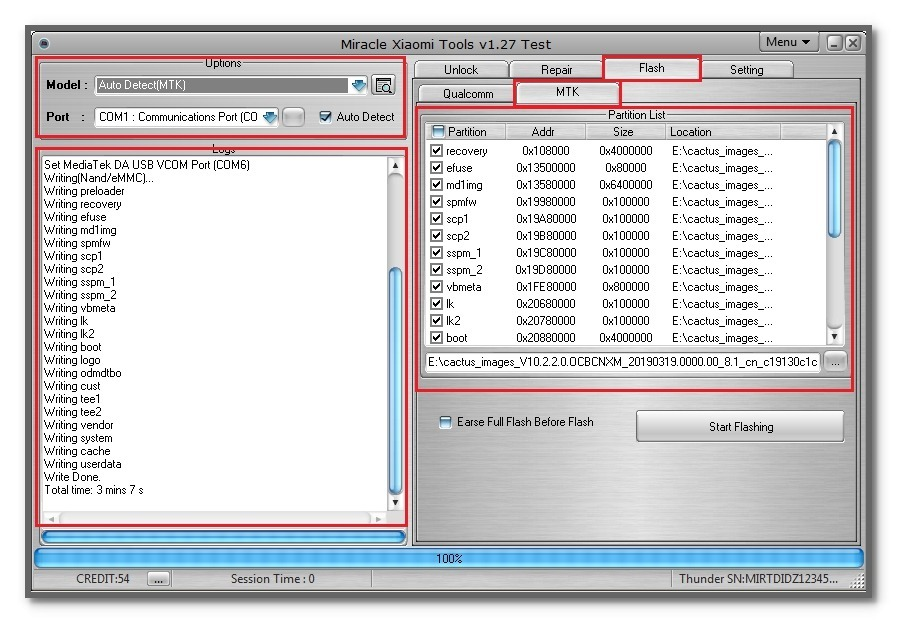Uncheck the efuse partition checkbox
Viewport: 897px width, 623px height.
[436, 168]
